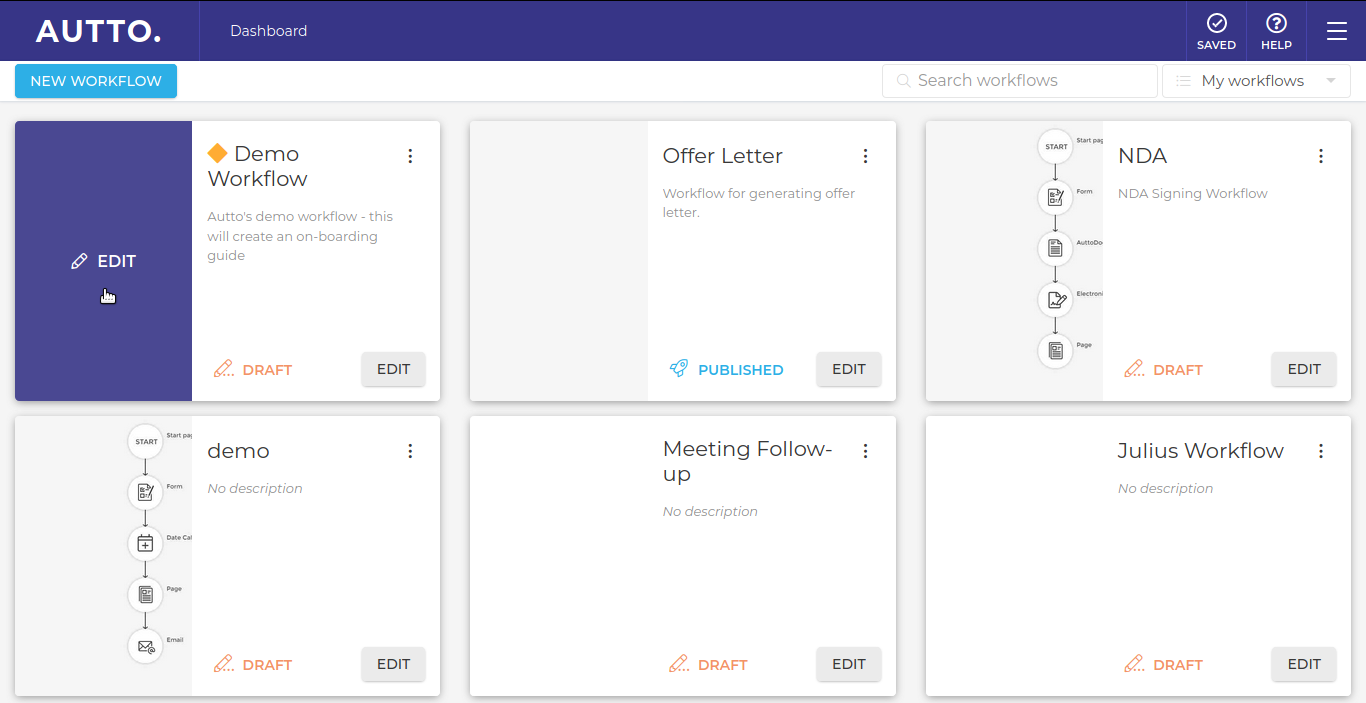Open three-dot menu for NDA card

click(1321, 156)
